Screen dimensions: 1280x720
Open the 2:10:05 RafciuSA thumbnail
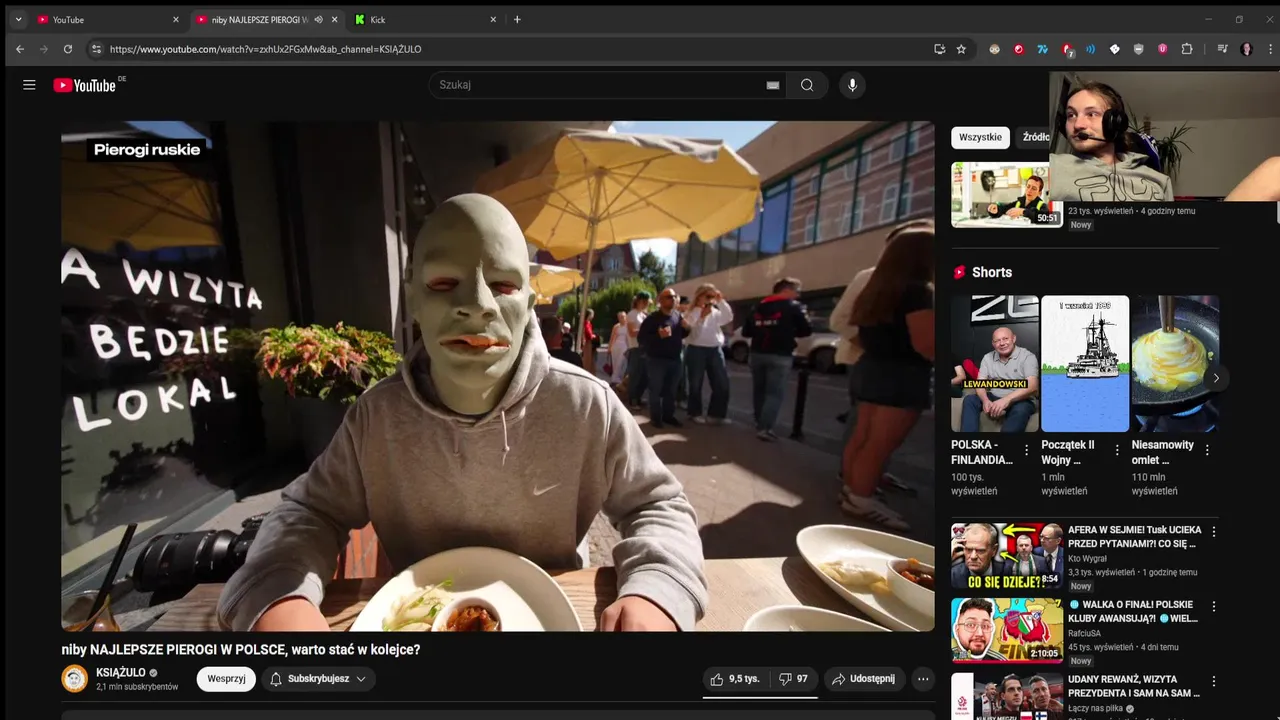1006,630
